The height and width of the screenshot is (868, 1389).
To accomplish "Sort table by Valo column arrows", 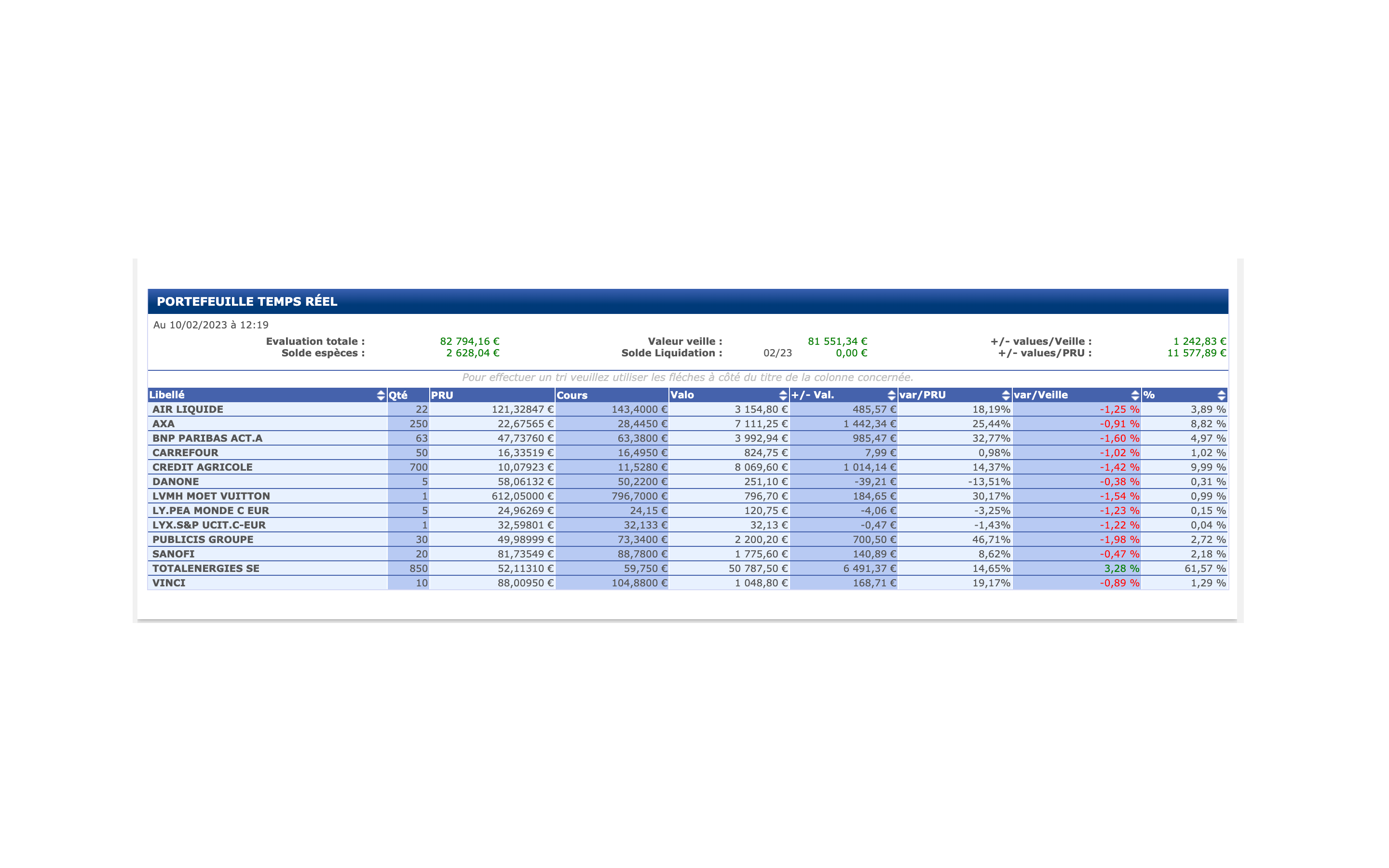I will (x=783, y=395).
